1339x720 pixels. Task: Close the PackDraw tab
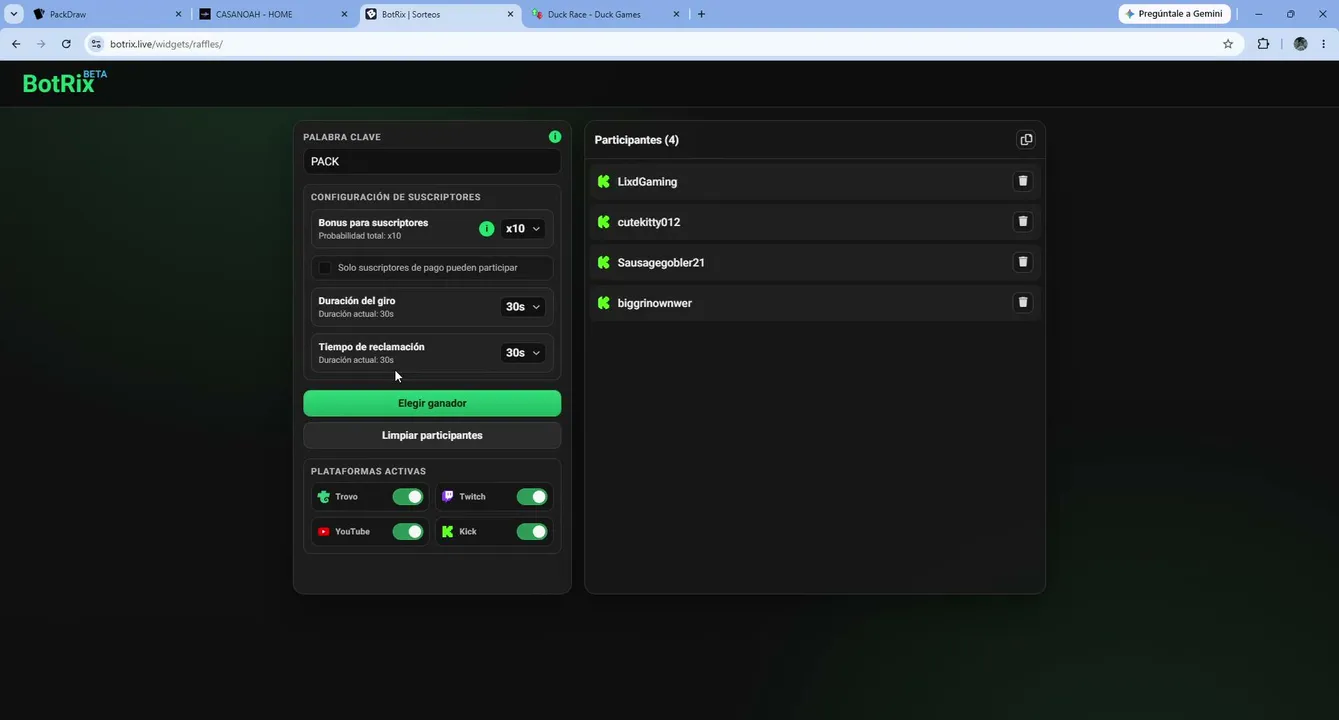coord(178,14)
